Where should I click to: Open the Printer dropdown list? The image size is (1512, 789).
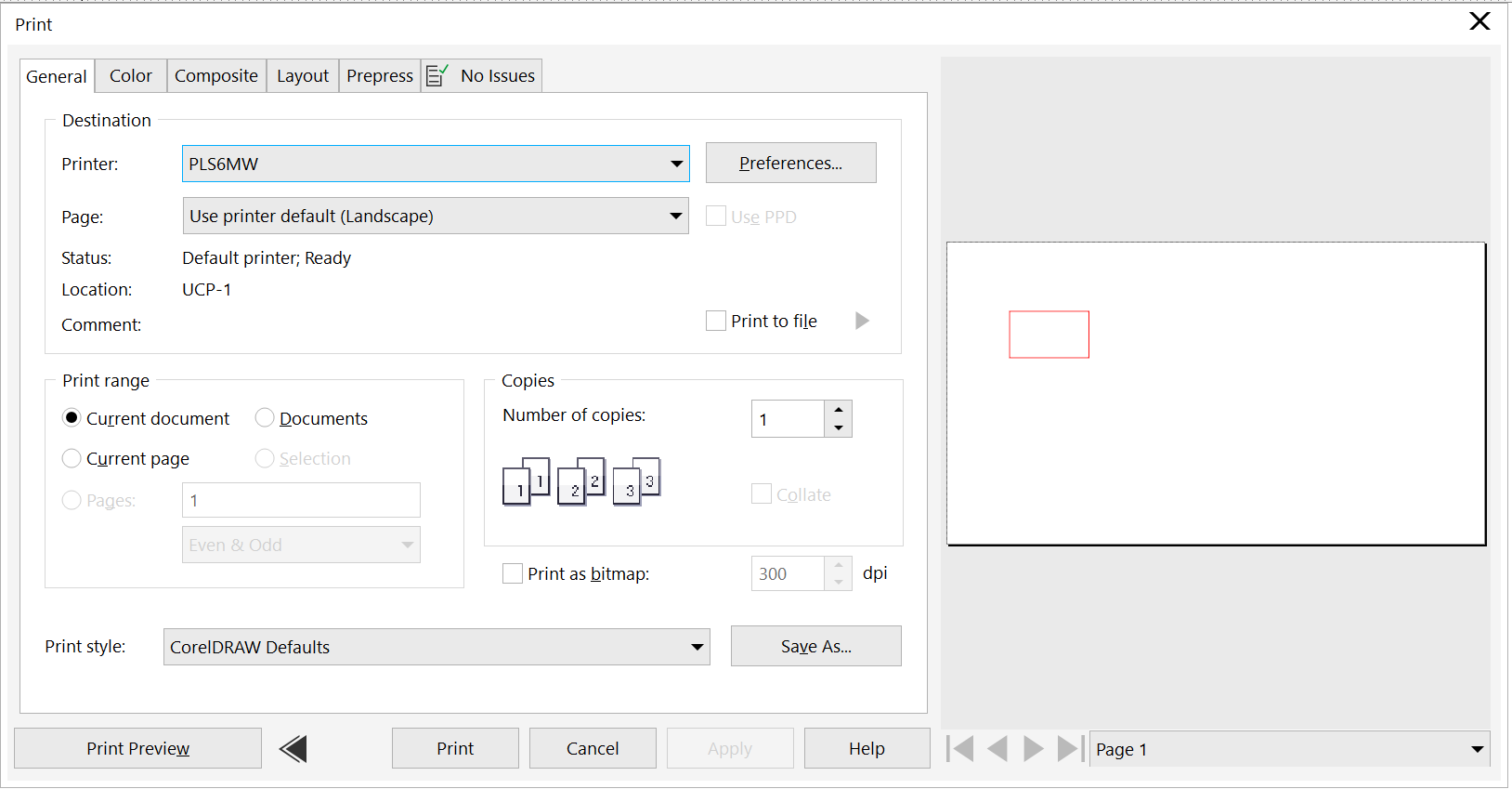(676, 164)
